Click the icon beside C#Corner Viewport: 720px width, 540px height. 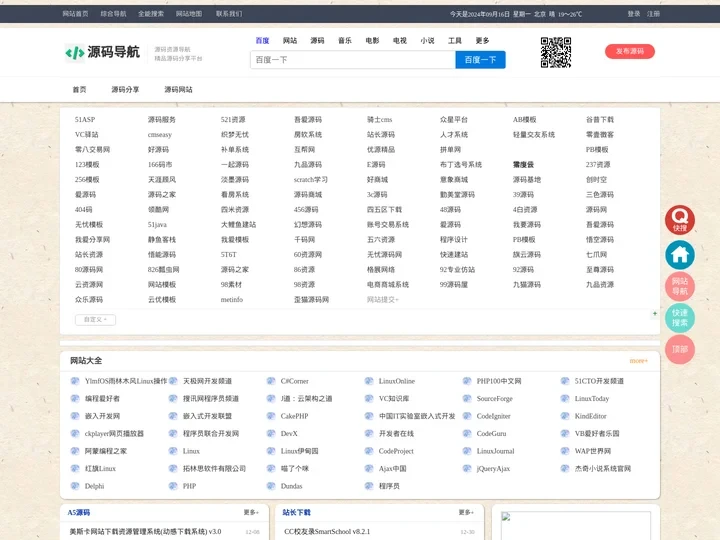[x=271, y=381]
